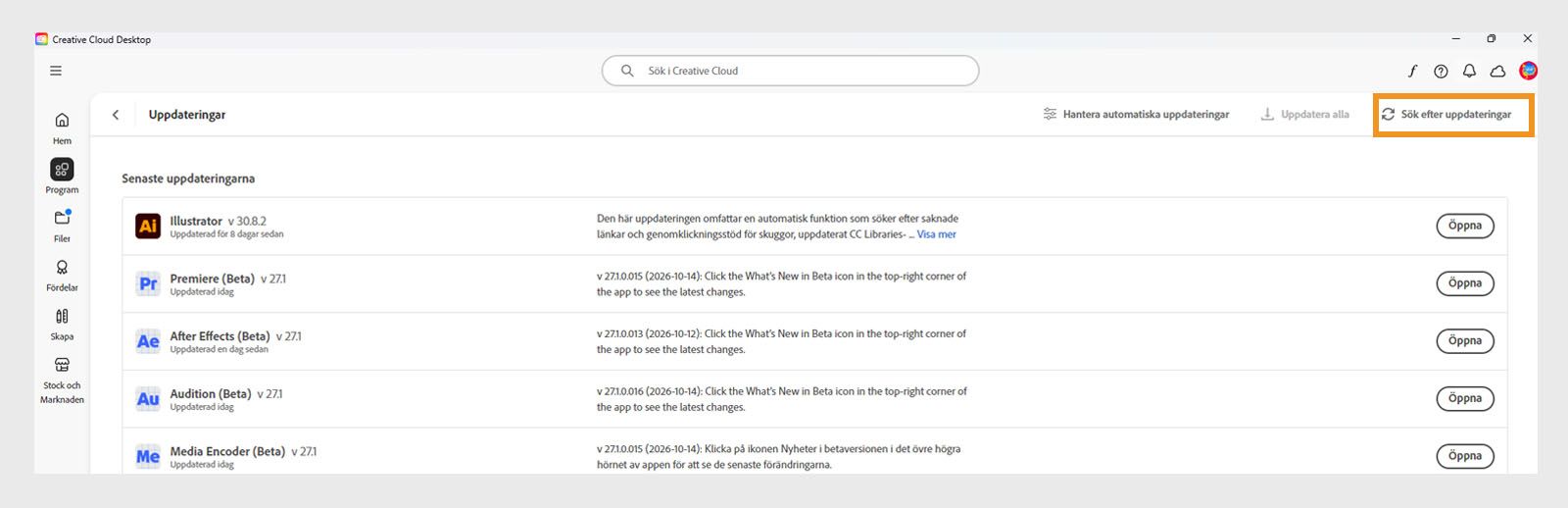1568x508 pixels.
Task: Open the fonts icon in header
Action: pyautogui.click(x=1412, y=71)
